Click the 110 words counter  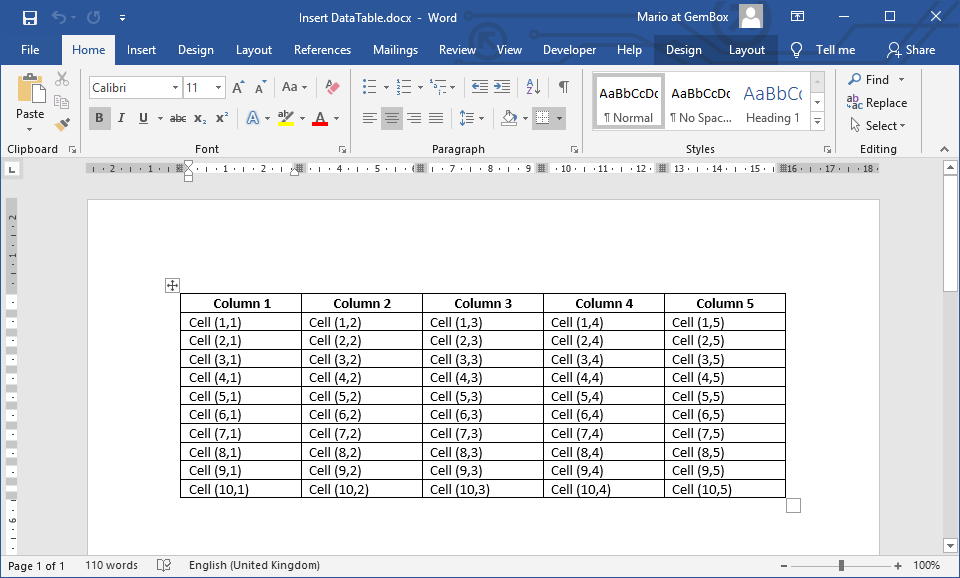[110, 565]
